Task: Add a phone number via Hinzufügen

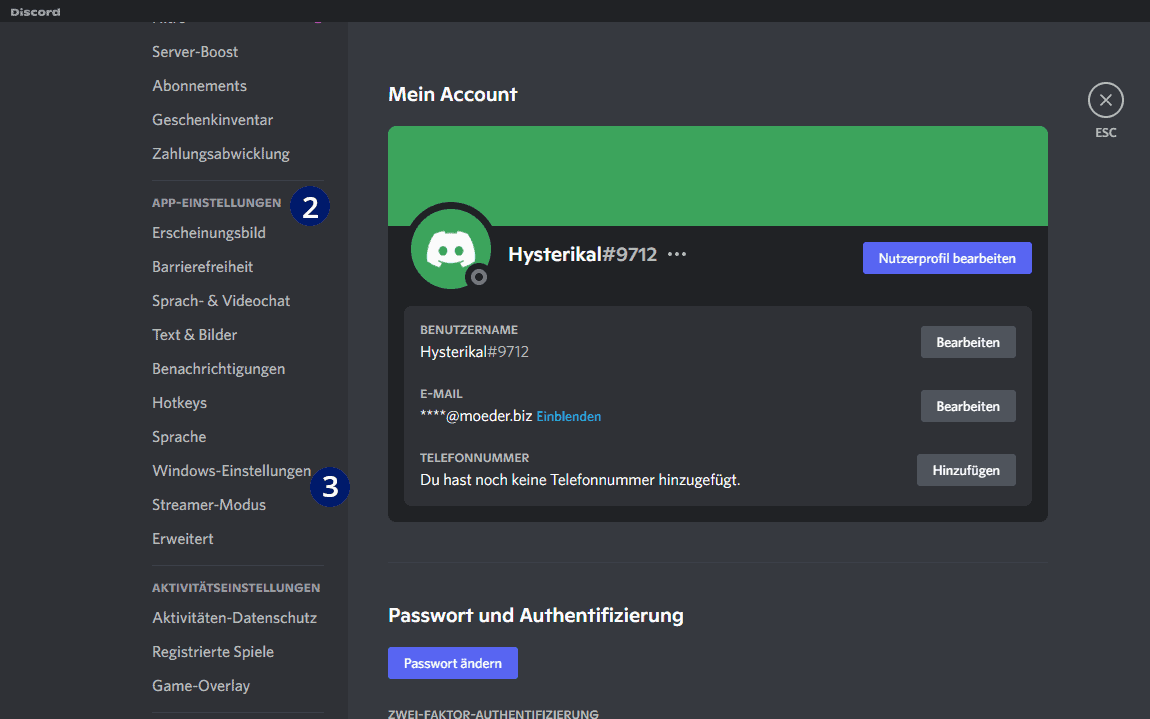Action: 966,470
